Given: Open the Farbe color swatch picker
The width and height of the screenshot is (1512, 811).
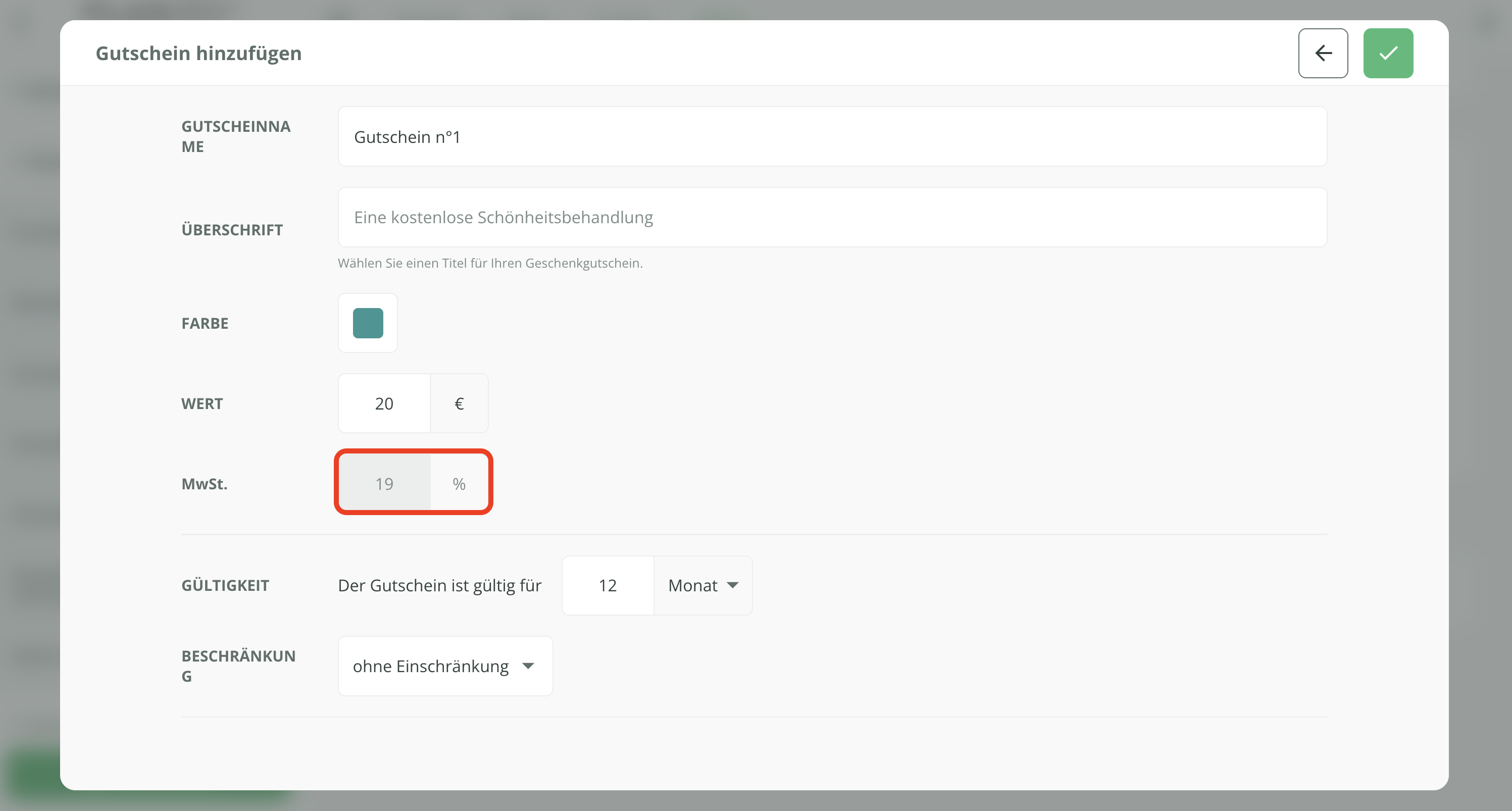Looking at the screenshot, I should coord(368,323).
